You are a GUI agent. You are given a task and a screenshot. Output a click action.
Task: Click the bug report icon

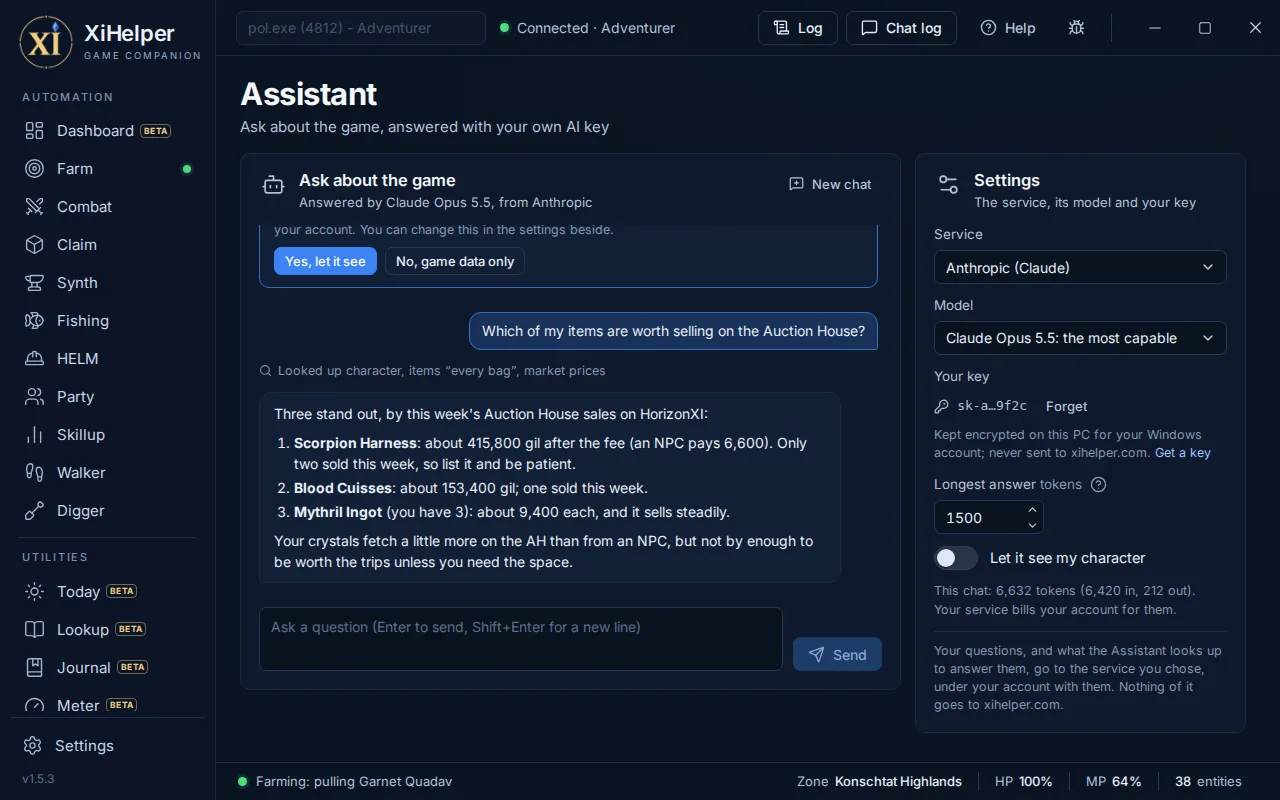point(1076,28)
